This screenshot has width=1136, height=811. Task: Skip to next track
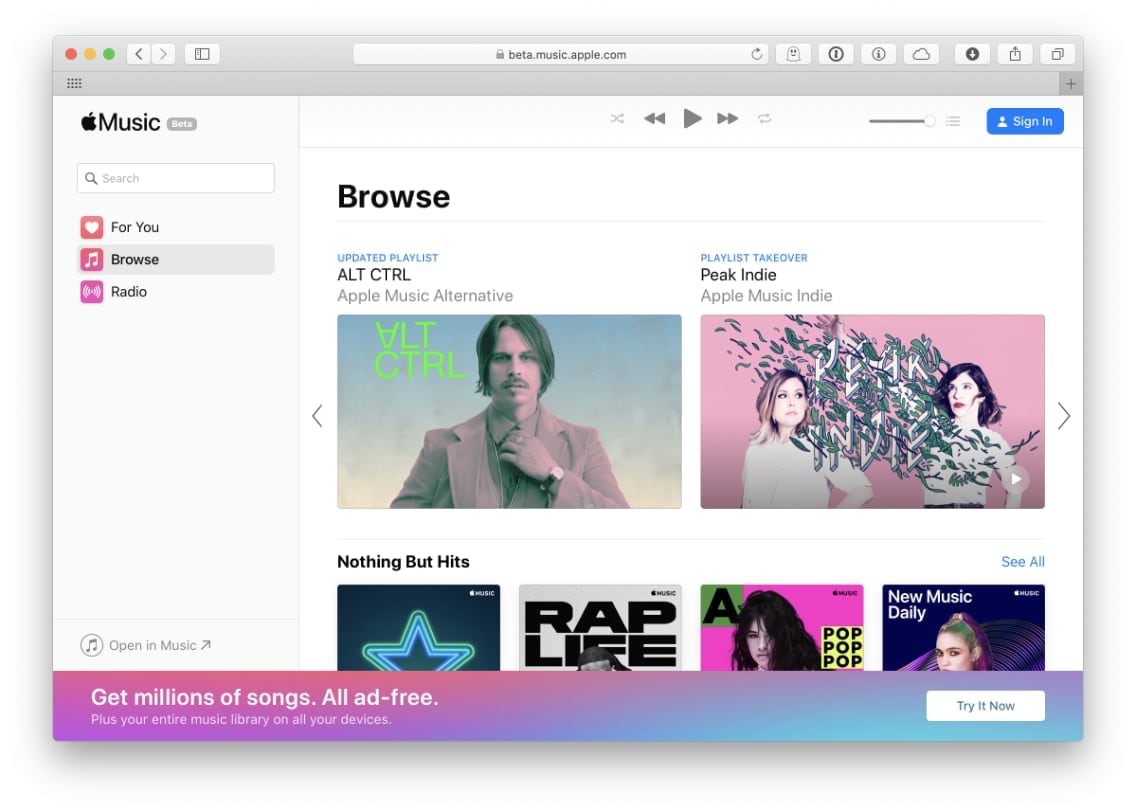[727, 118]
